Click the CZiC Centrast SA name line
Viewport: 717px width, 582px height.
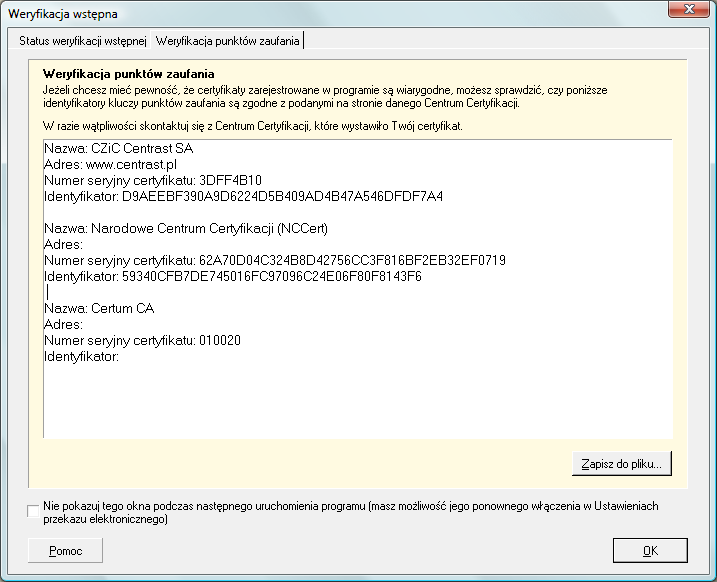119,149
